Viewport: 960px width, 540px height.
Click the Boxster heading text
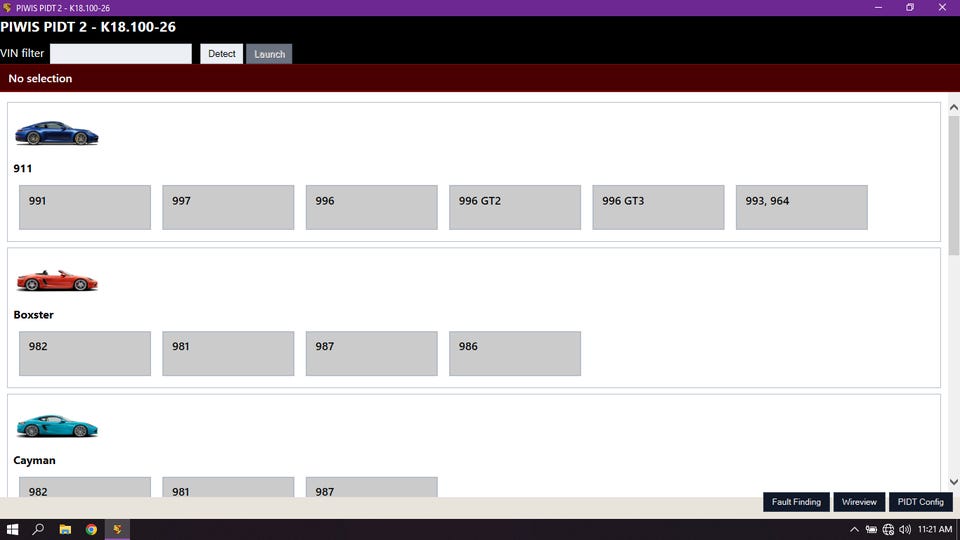[x=34, y=315]
